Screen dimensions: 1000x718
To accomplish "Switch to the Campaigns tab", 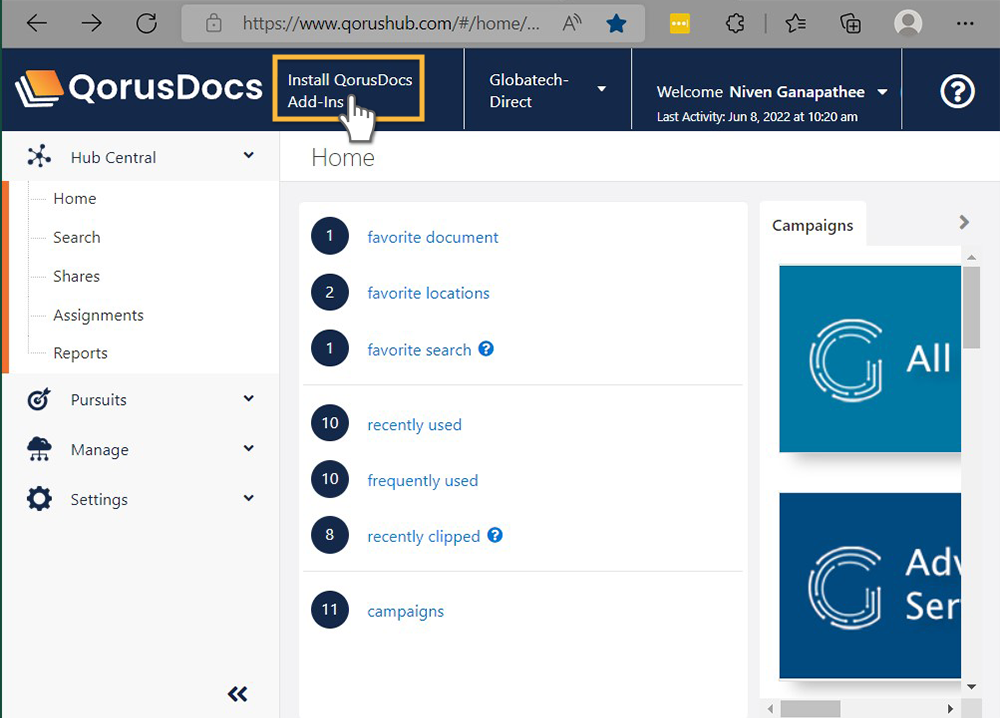I will point(812,225).
